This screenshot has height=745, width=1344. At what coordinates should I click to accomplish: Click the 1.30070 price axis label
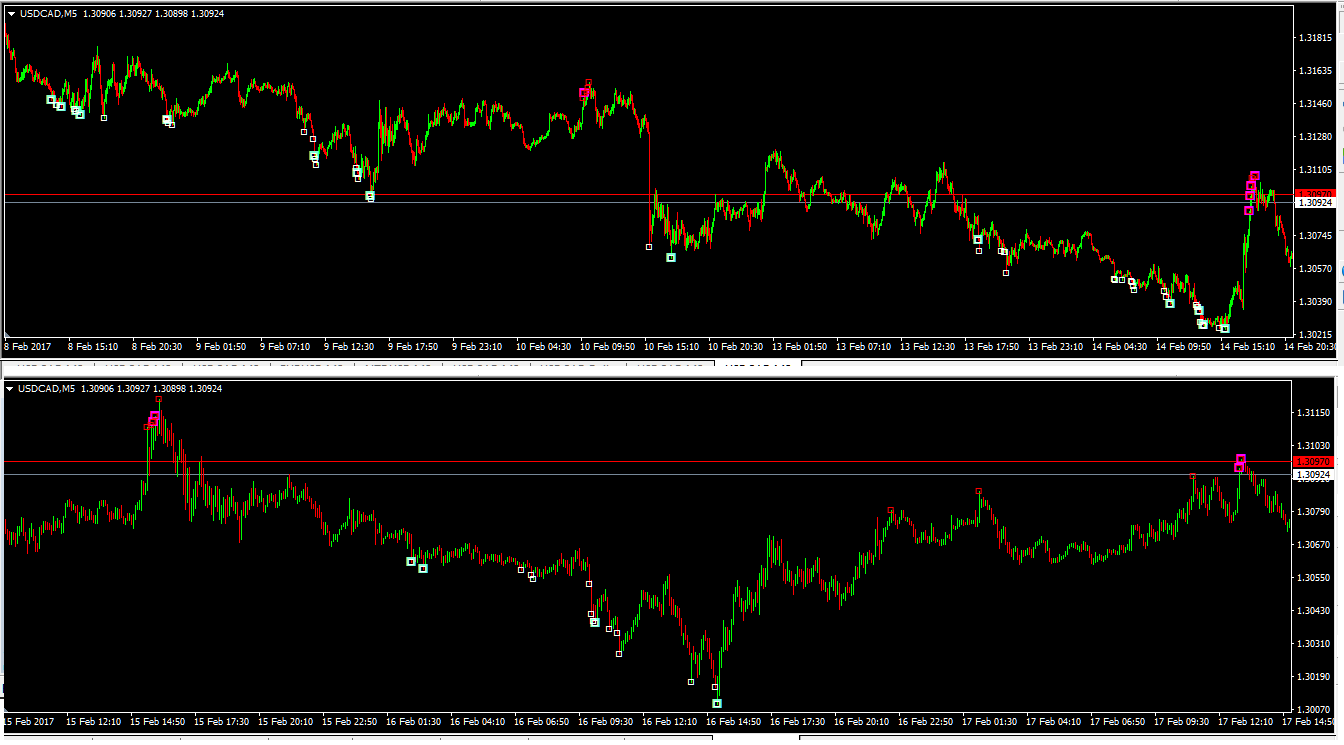click(x=1315, y=710)
